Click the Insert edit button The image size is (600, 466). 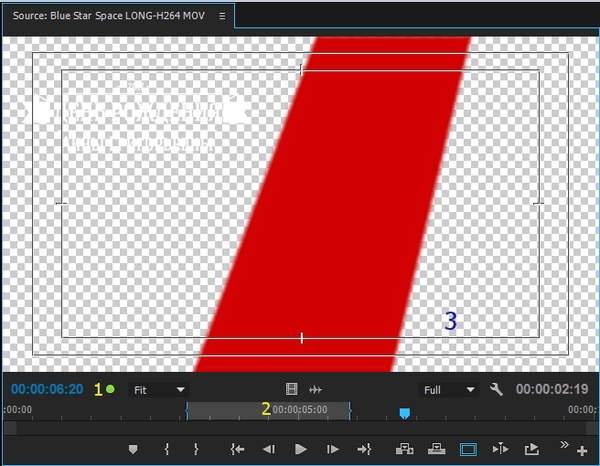tap(404, 449)
